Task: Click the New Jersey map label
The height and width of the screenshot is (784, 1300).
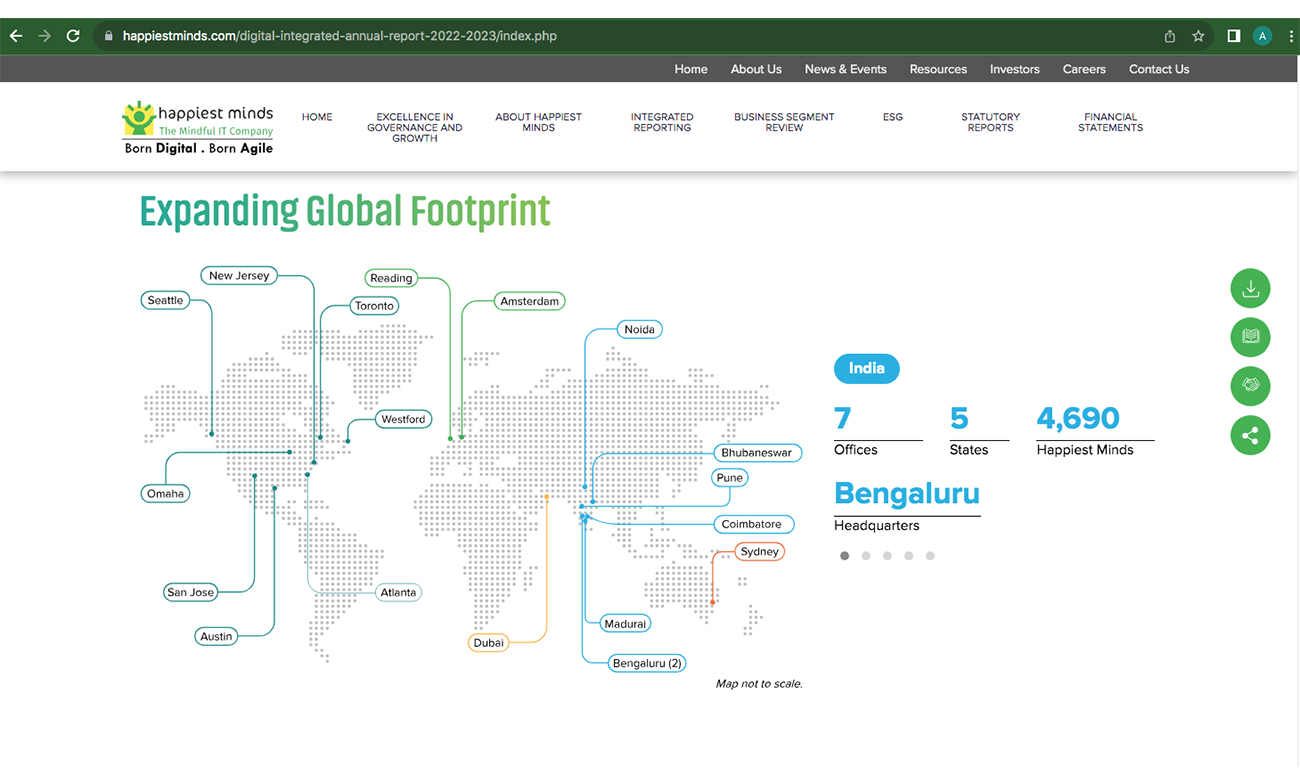Action: tap(239, 275)
